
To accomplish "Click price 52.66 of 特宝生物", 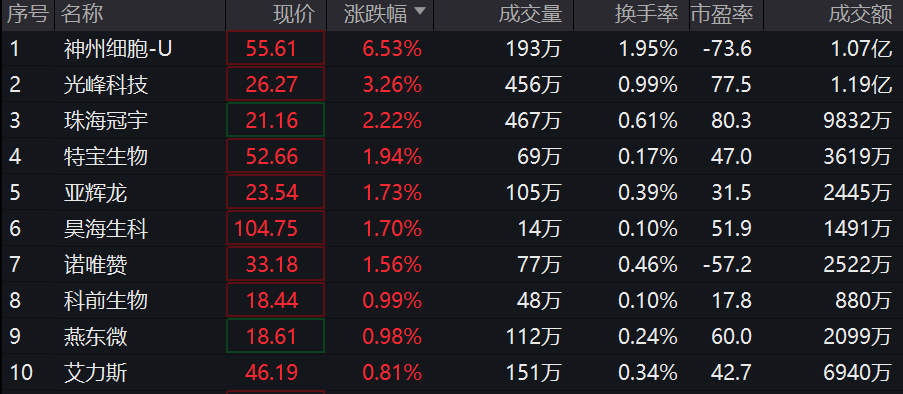I will (x=272, y=156).
